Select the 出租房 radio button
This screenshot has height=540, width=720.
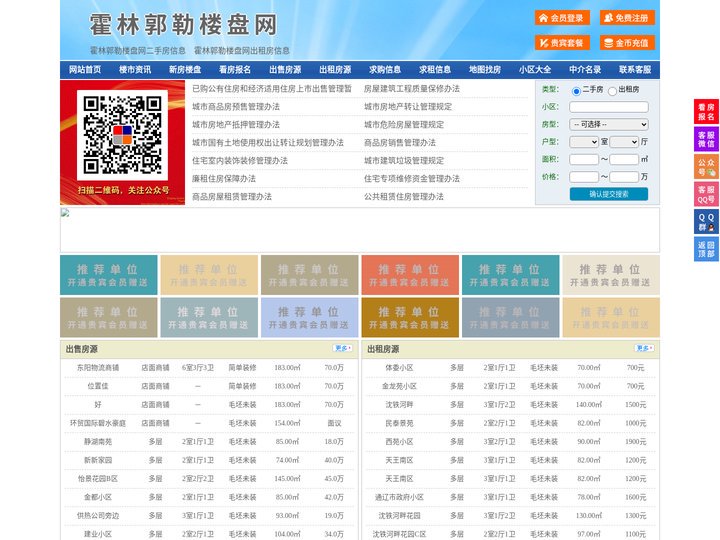click(612, 91)
